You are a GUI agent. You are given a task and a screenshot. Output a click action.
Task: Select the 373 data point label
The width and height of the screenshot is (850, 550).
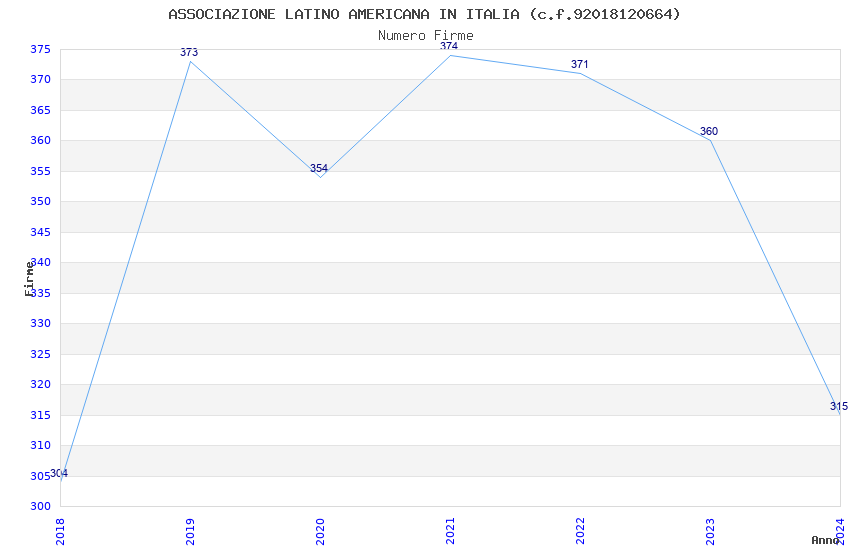pyautogui.click(x=189, y=53)
